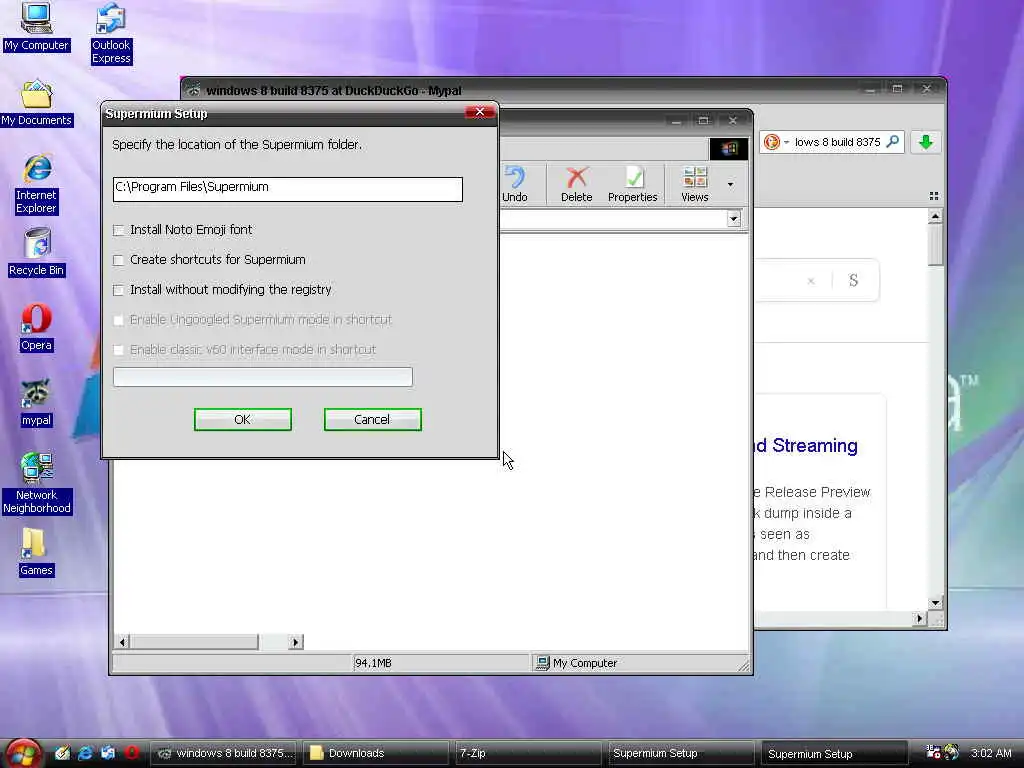Click the Views toolbar icon
The width and height of the screenshot is (1024, 768).
694,184
